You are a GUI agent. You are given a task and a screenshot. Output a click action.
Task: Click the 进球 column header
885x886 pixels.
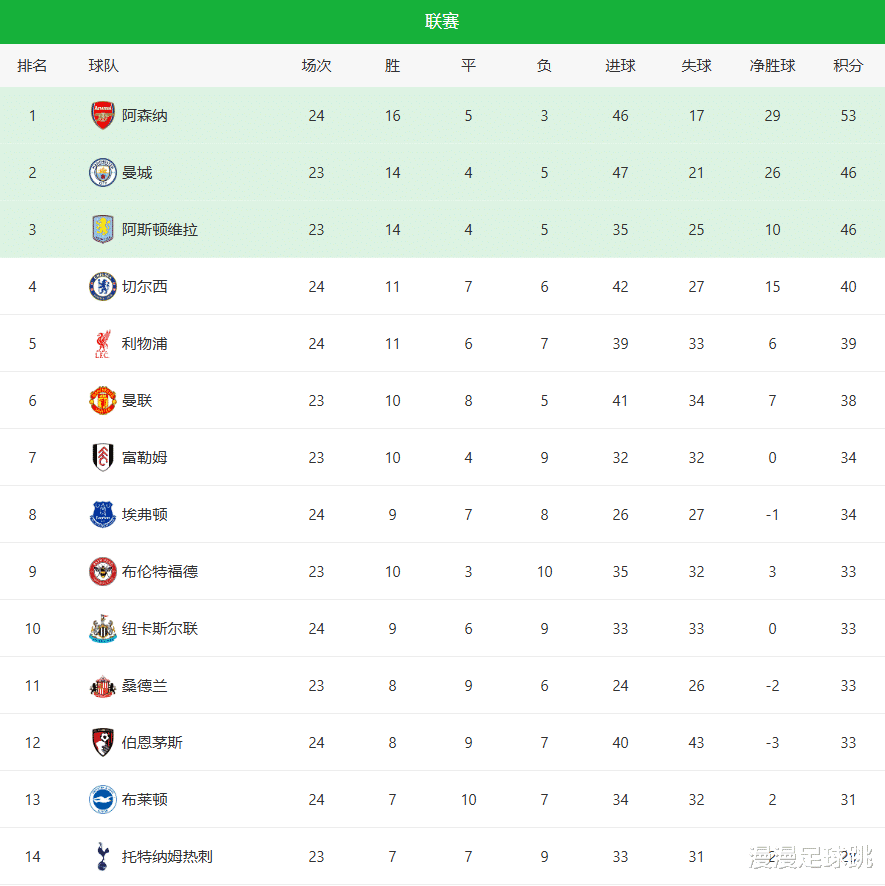pos(620,66)
